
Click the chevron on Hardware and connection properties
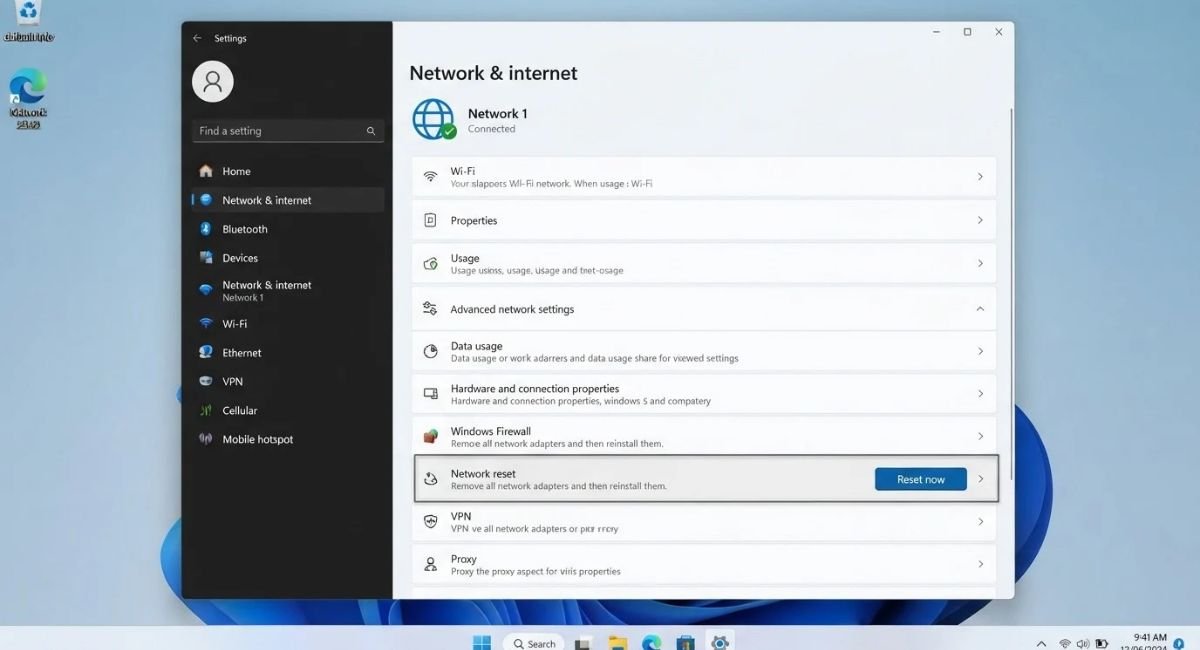(x=980, y=394)
